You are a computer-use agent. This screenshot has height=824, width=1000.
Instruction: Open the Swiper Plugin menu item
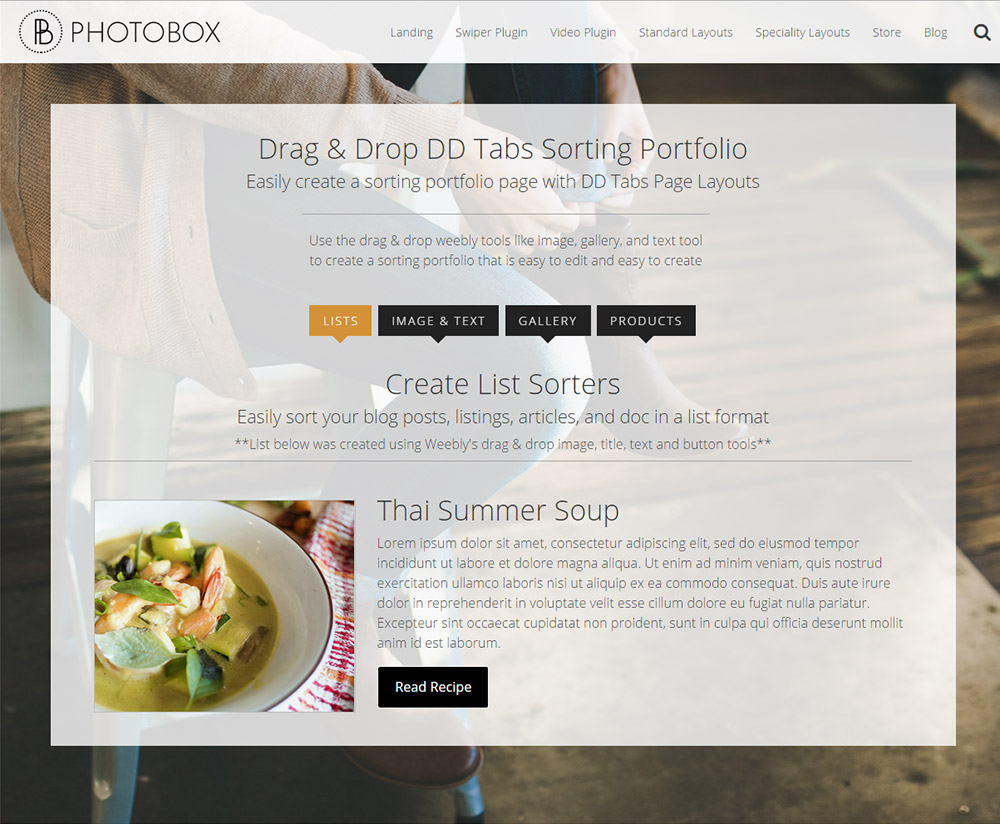click(x=491, y=32)
